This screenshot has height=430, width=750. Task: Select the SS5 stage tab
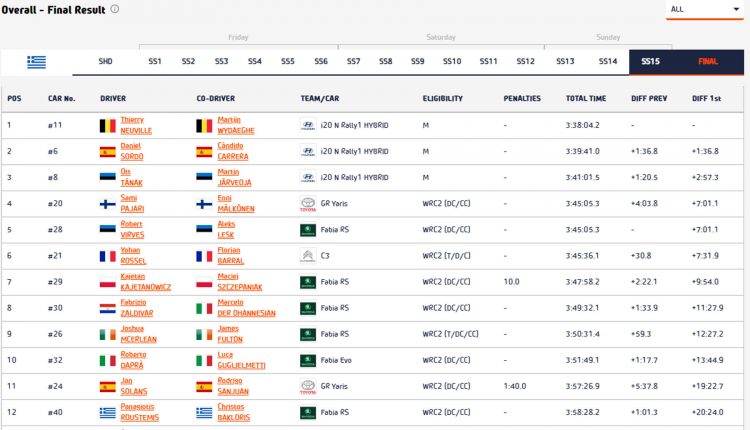(287, 61)
